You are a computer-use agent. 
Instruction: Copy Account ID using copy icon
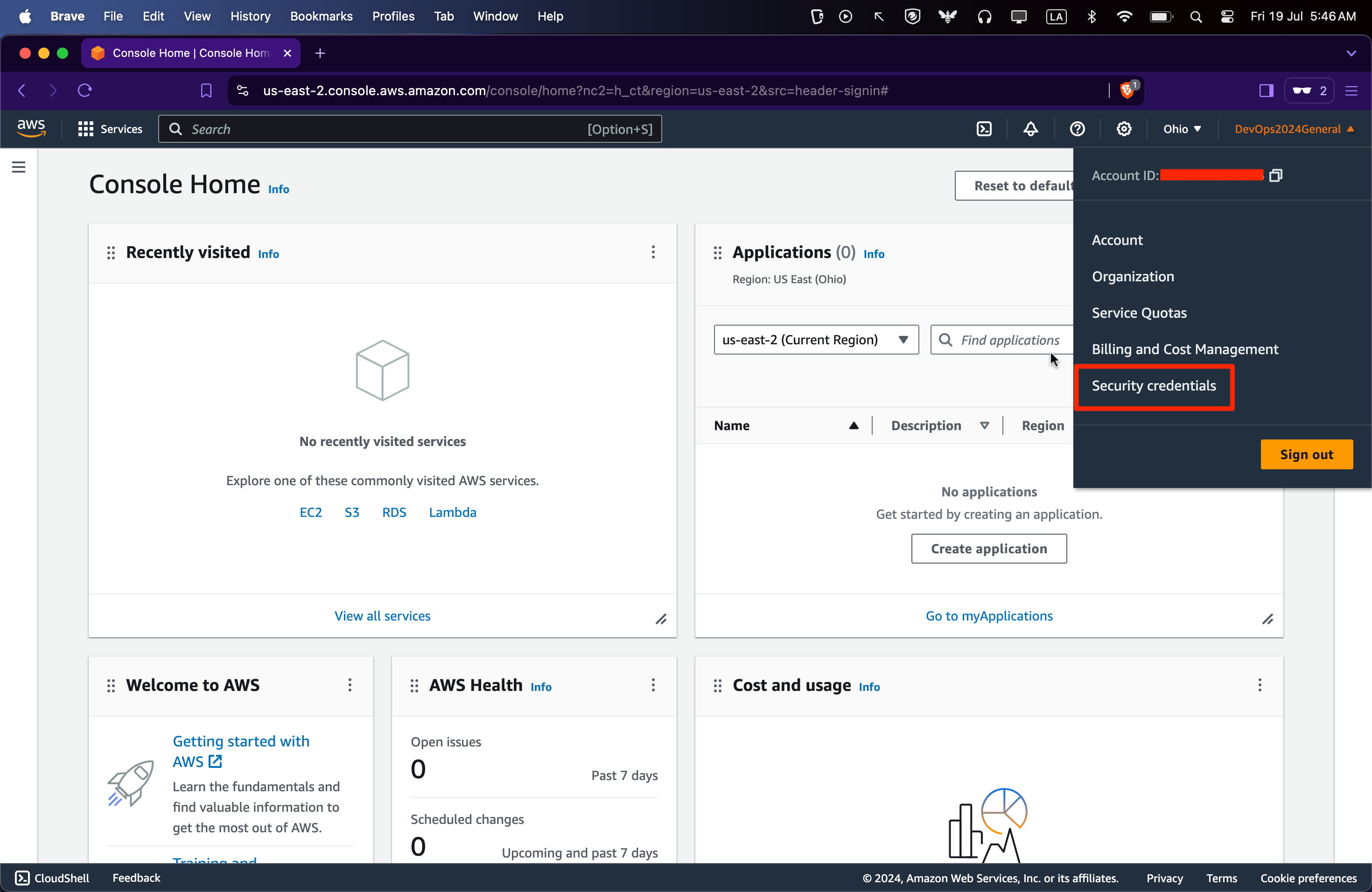coord(1276,175)
